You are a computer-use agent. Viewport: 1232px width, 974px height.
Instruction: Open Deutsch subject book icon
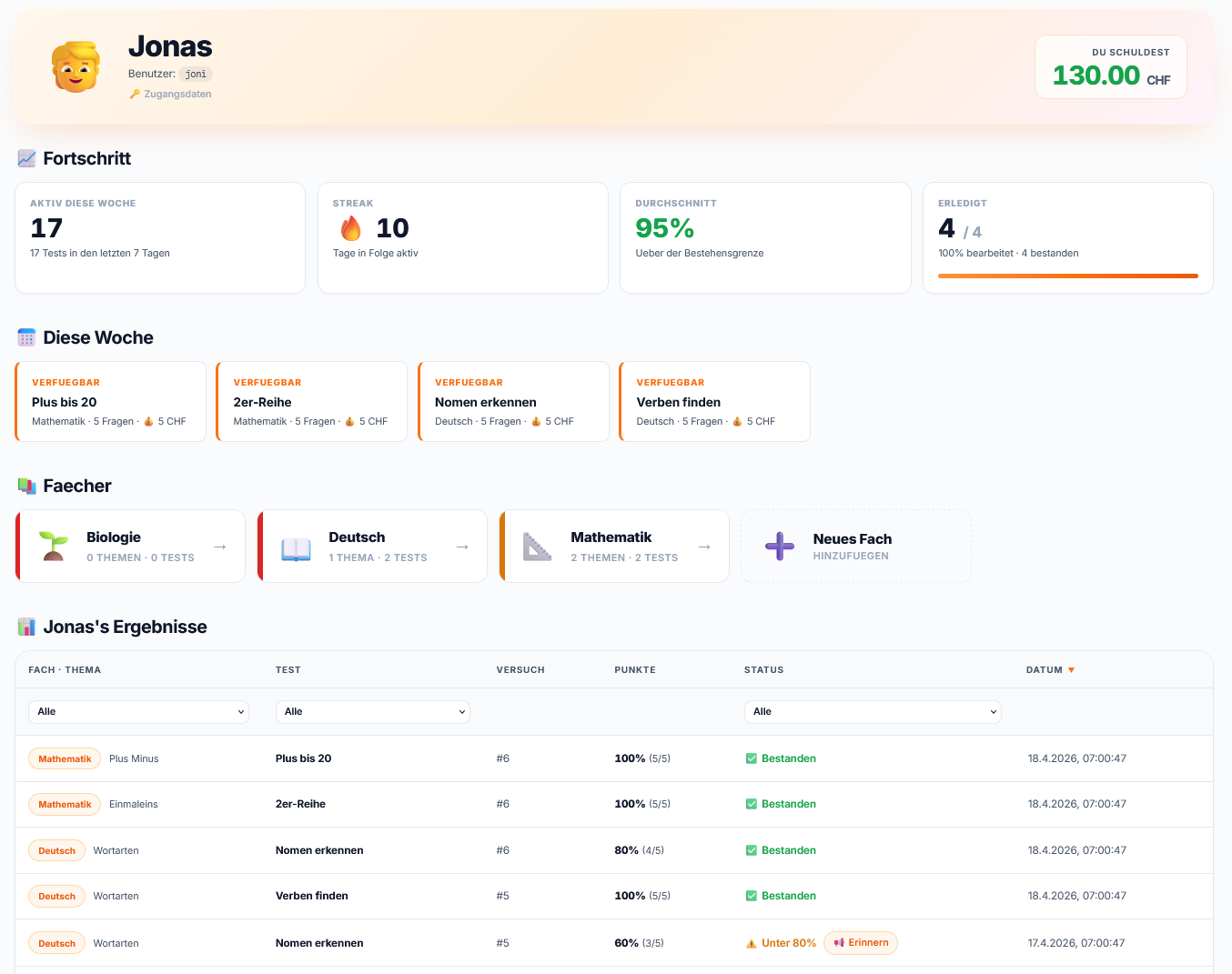296,547
